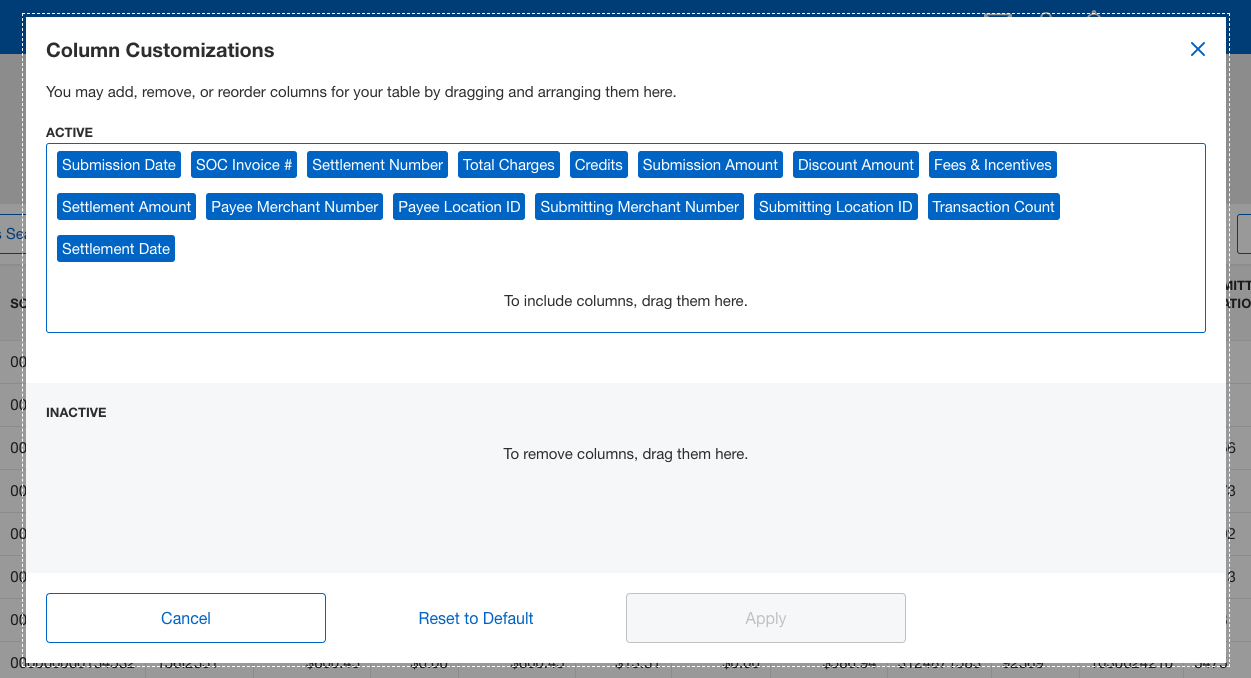This screenshot has width=1251, height=678.
Task: Click the Settlement Number column chip
Action: pyautogui.click(x=377, y=165)
